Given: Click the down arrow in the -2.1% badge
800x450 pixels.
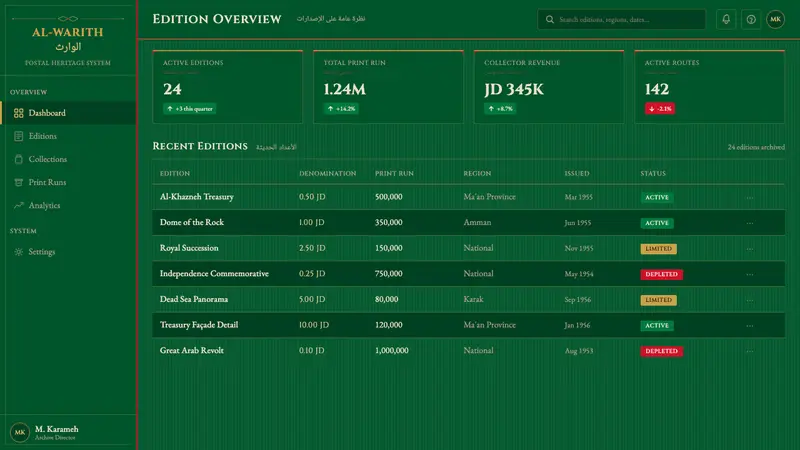Looking at the screenshot, I should pyautogui.click(x=652, y=109).
